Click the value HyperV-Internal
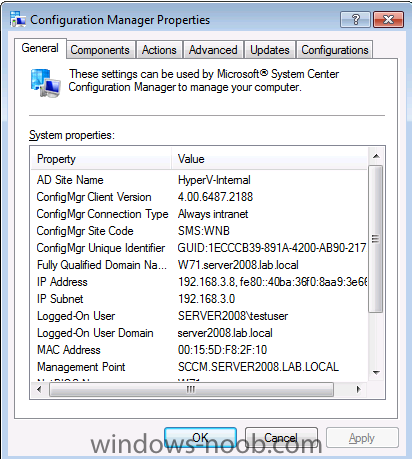Viewport: 412px width, 459px height. 214,180
